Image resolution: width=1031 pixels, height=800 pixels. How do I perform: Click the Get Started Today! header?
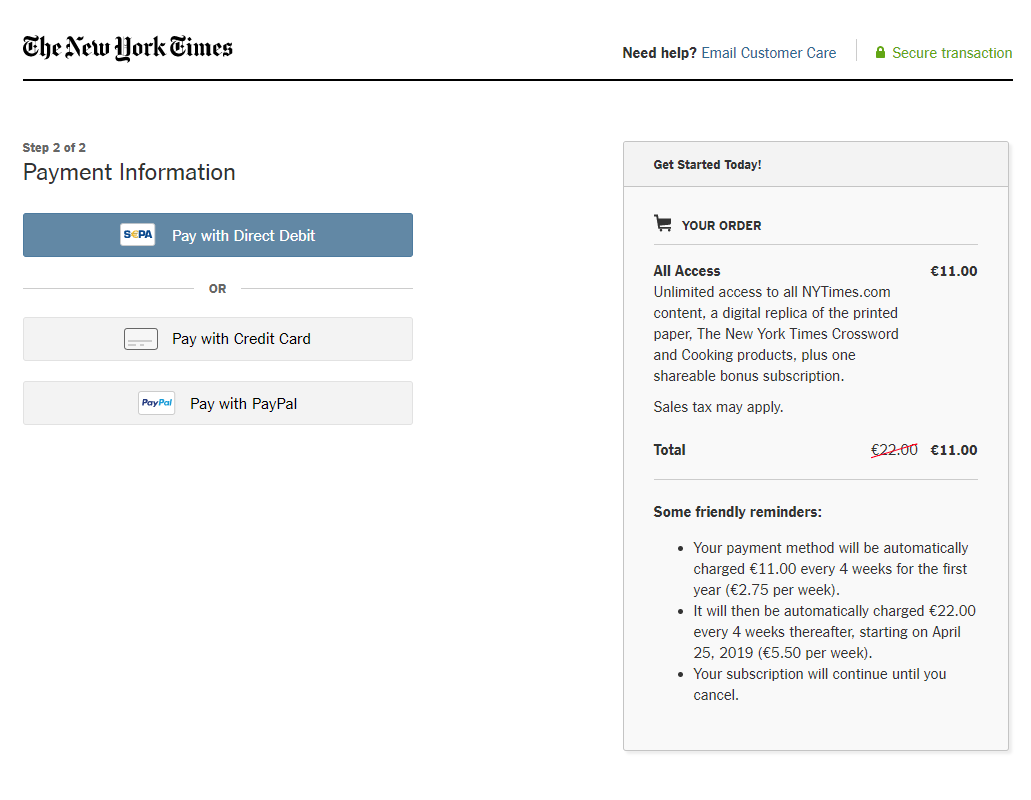(x=707, y=164)
